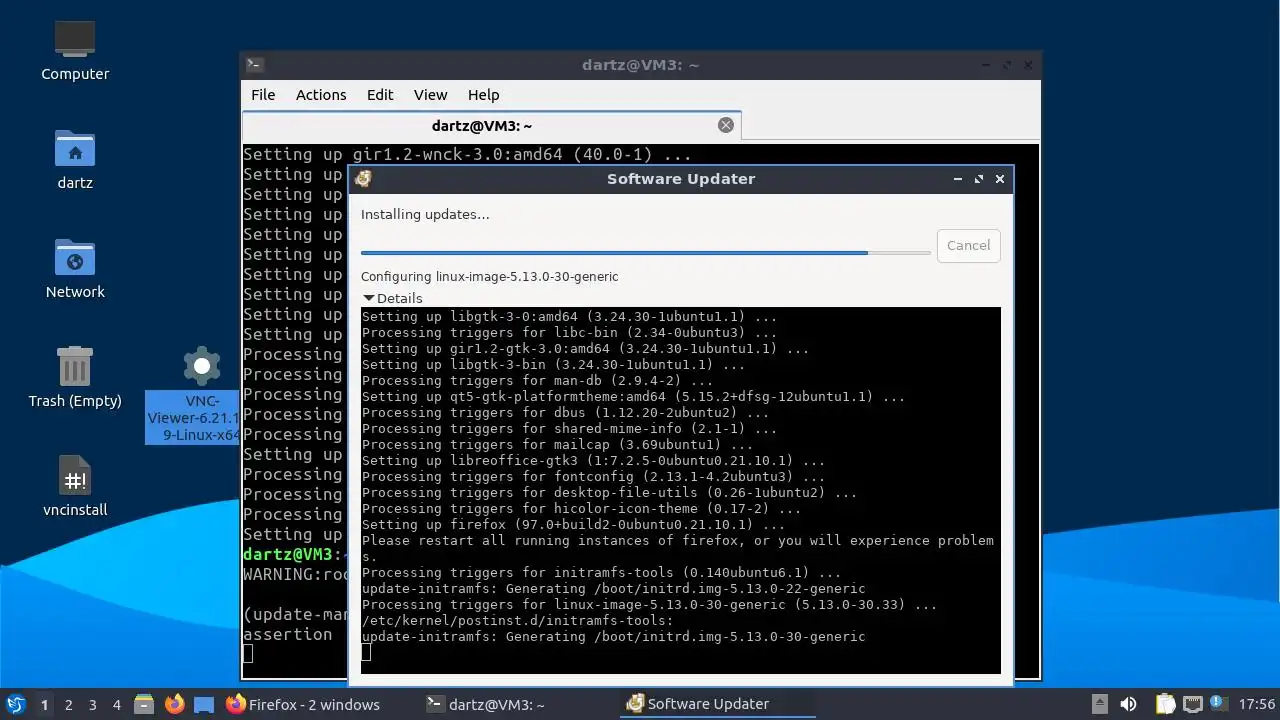Expand the hidden tray icons arrow
Image resolution: width=1280 pixels, height=720 pixels.
click(x=1100, y=704)
